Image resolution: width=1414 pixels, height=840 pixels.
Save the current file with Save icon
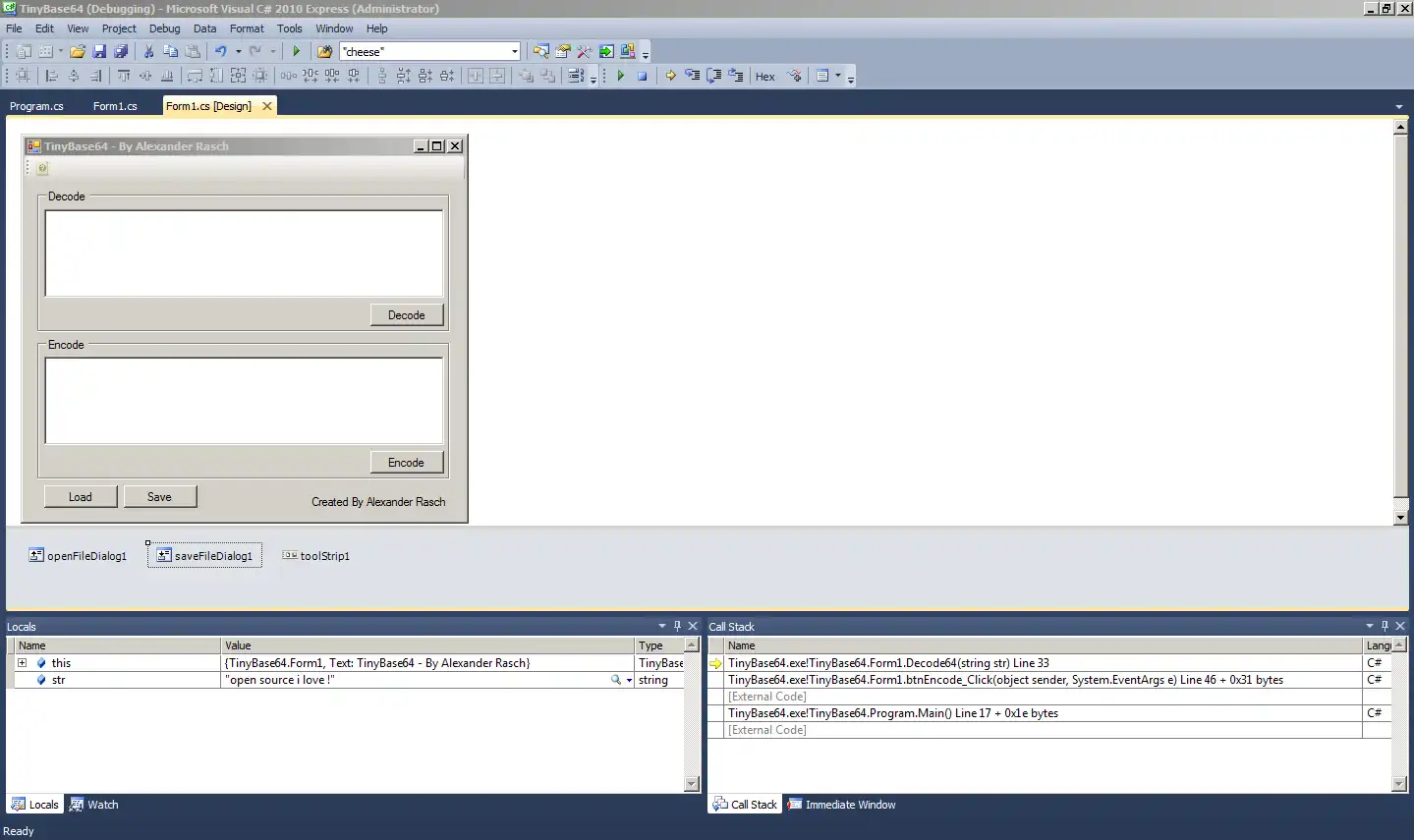99,51
